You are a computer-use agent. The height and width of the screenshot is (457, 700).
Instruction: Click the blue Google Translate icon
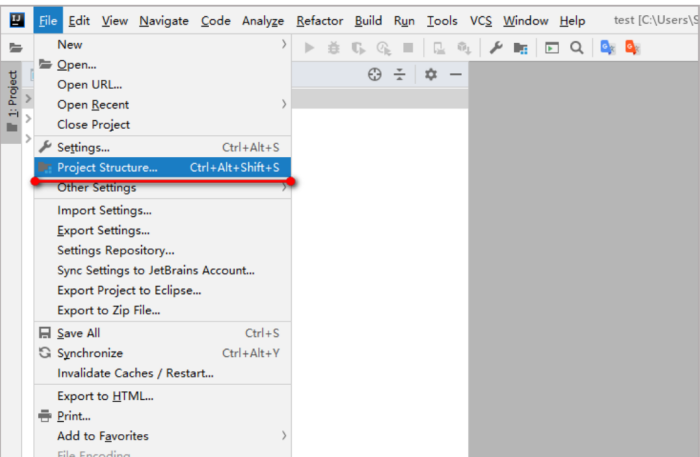tap(608, 47)
